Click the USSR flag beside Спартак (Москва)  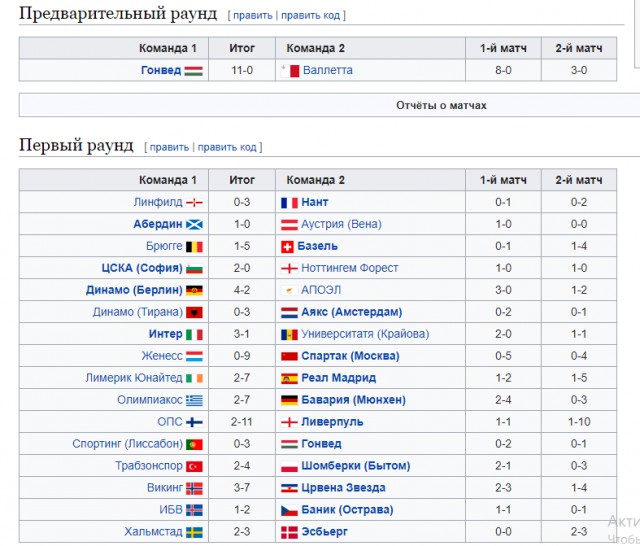click(x=289, y=357)
